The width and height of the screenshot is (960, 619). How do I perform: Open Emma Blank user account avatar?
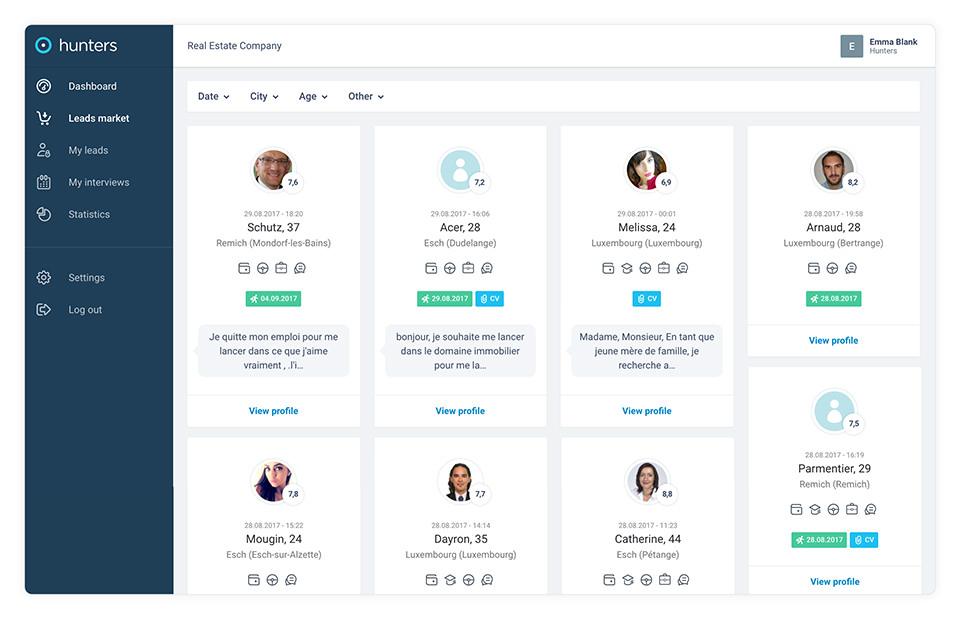pos(851,46)
